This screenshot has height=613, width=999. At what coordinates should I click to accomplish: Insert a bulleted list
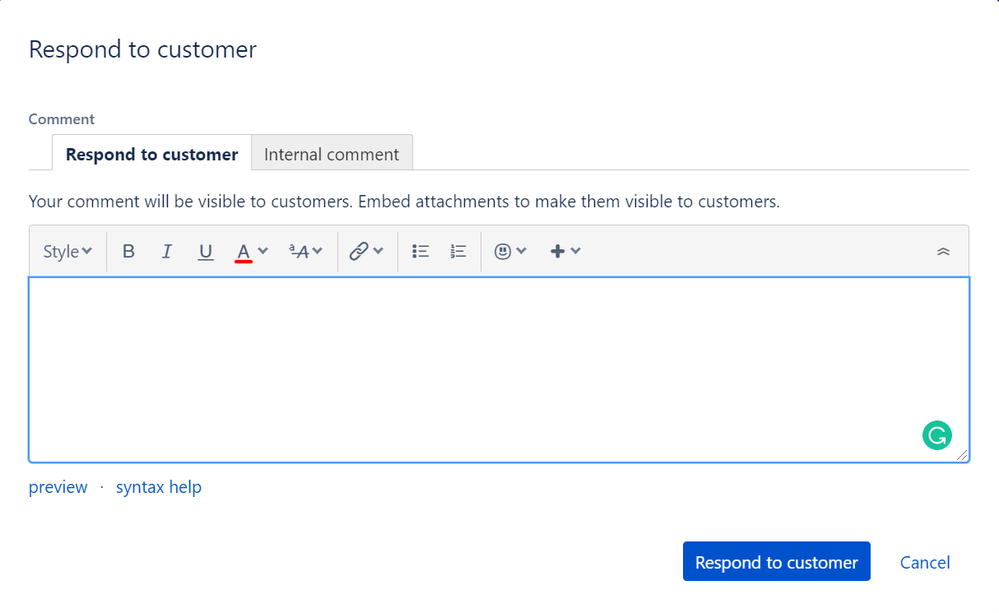[420, 251]
